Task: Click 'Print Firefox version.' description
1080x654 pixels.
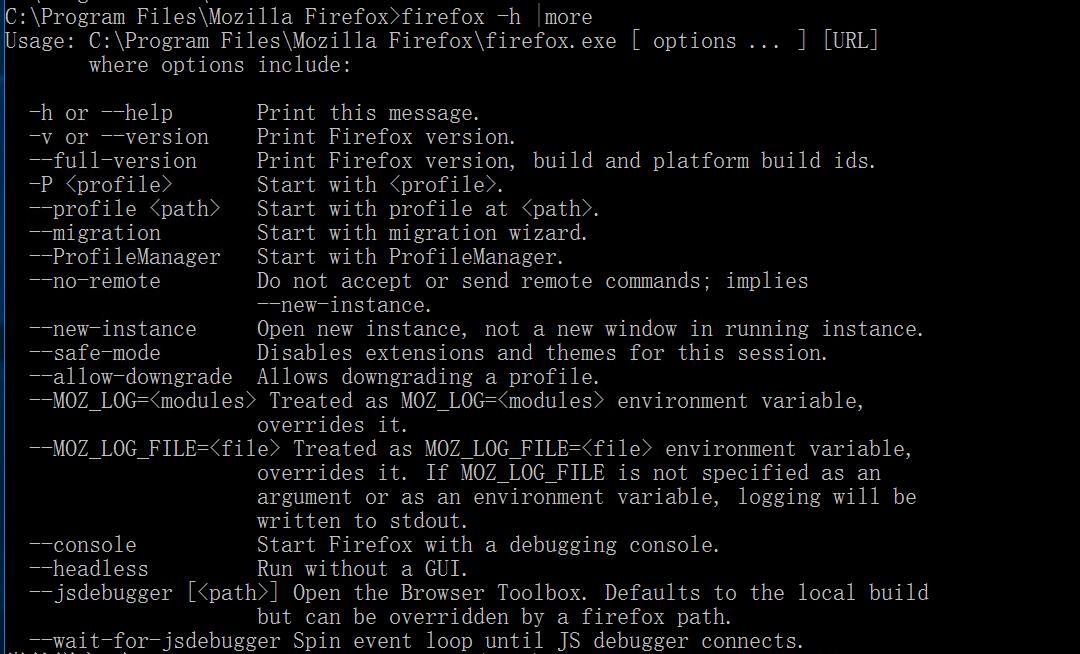Action: [x=386, y=137]
